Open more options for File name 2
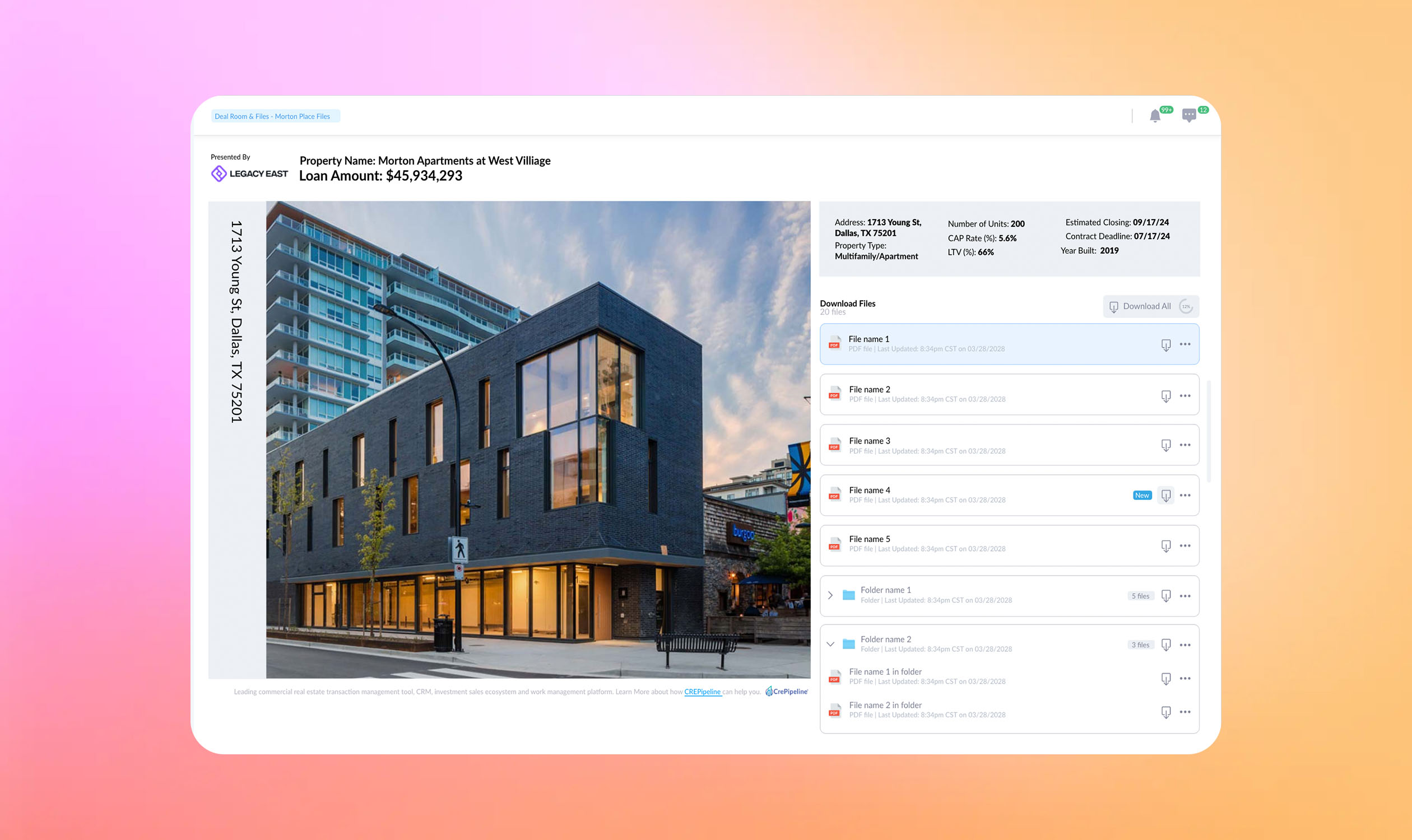Viewport: 1412px width, 840px height. tap(1185, 396)
